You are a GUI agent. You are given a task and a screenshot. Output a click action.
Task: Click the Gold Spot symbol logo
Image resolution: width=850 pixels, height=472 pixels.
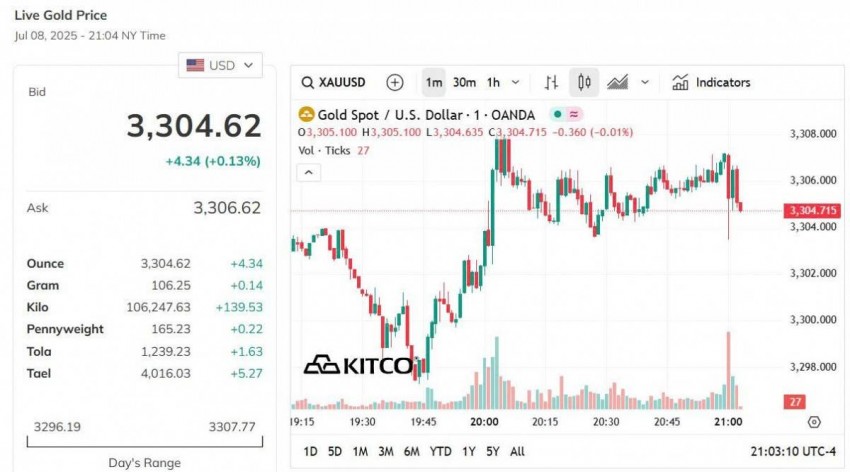pos(307,115)
